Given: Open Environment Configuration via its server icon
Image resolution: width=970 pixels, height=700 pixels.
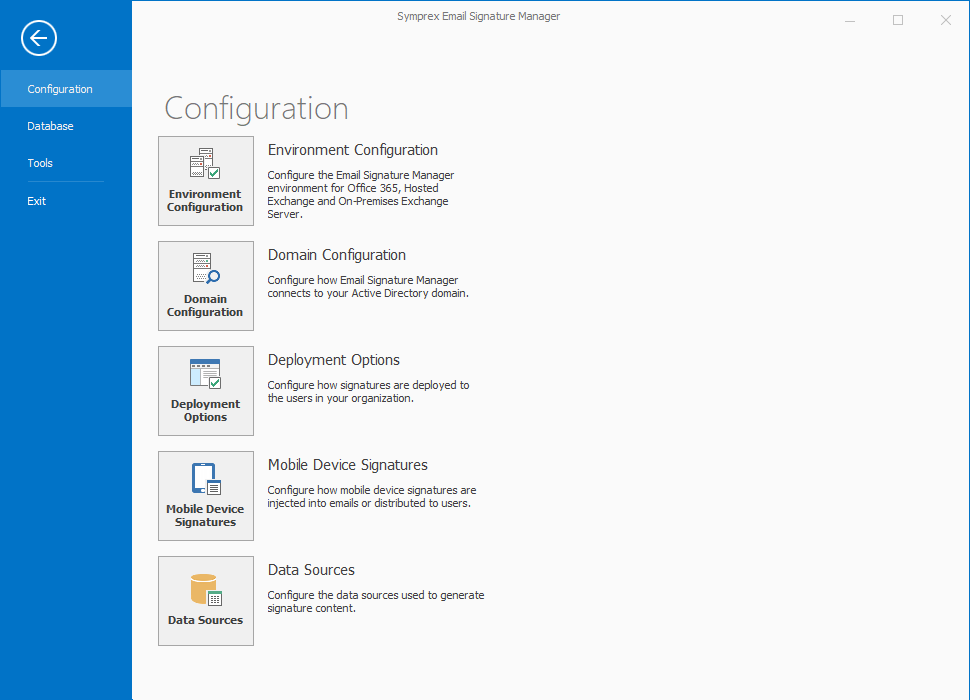Looking at the screenshot, I should (x=205, y=165).
